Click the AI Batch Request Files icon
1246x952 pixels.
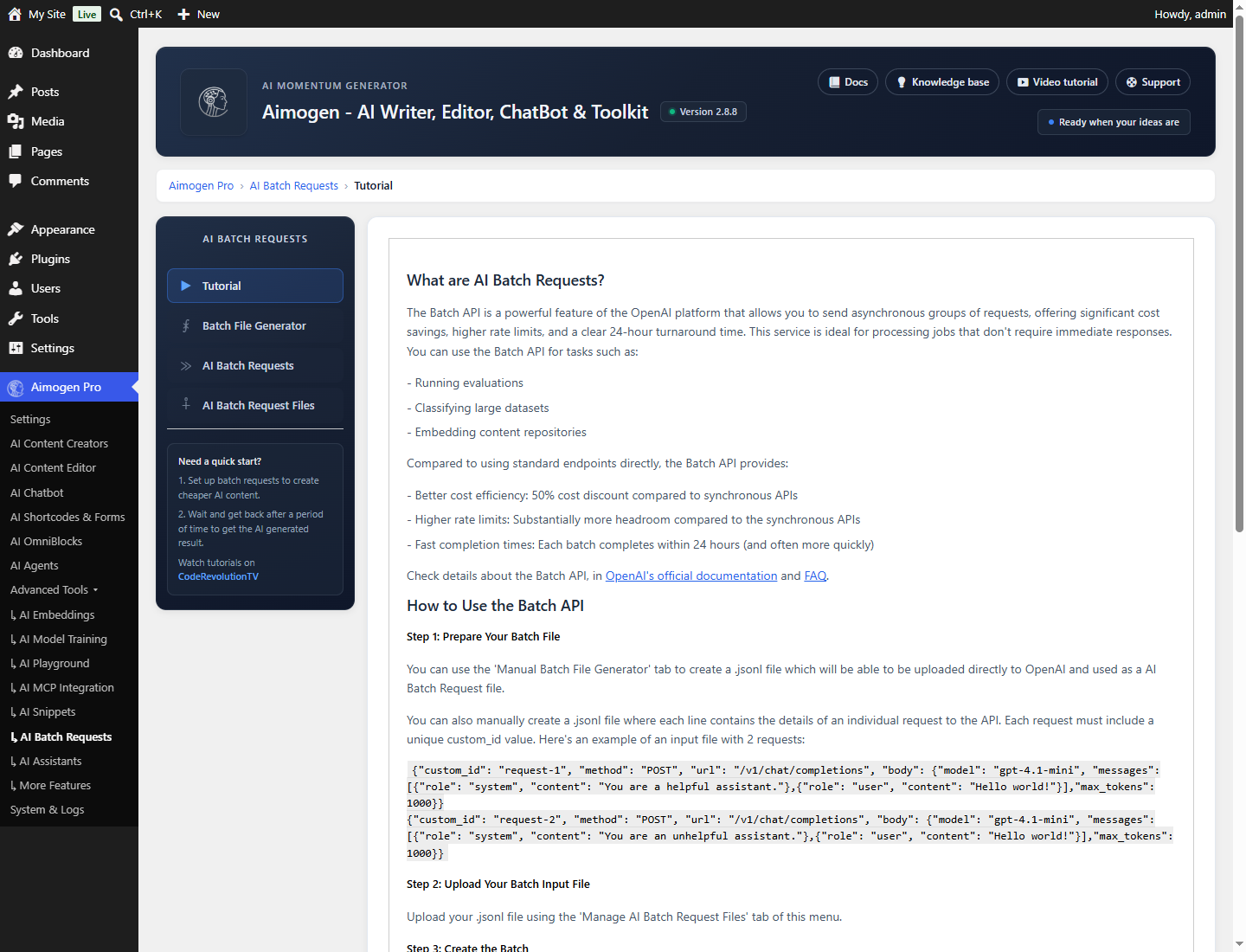185,404
